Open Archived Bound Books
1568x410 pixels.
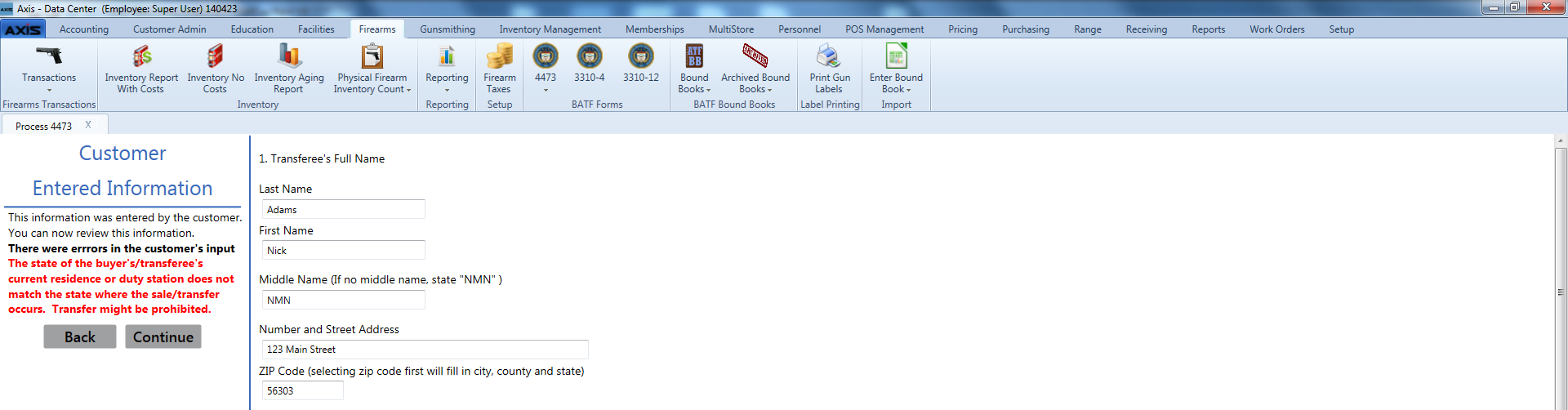[x=755, y=69]
